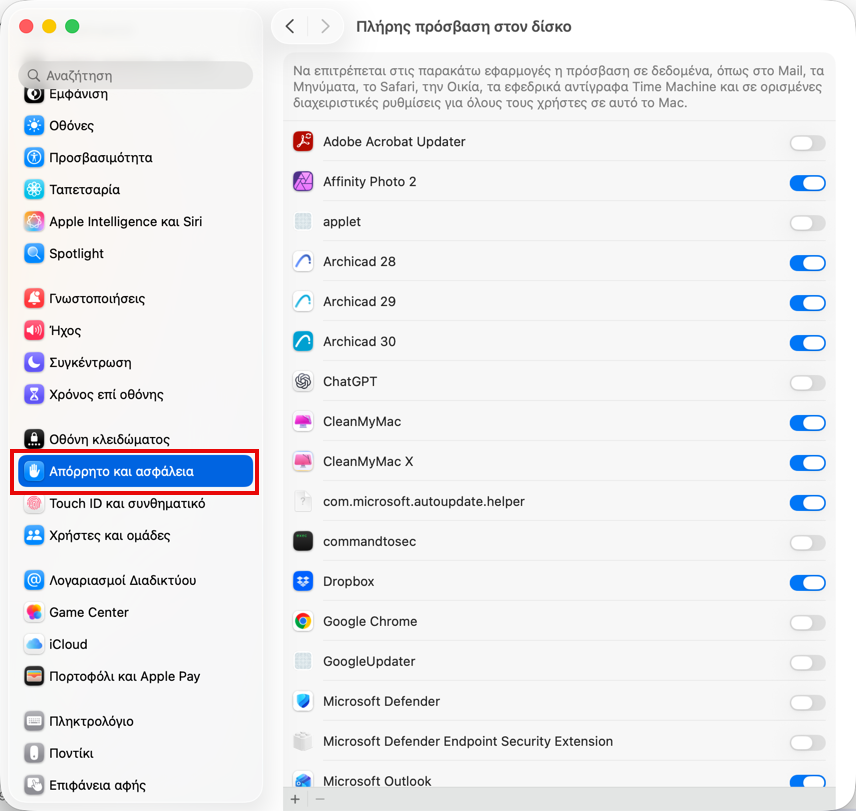Select the Archicad 29 row label
Viewport: 856px width, 811px height.
tap(359, 301)
